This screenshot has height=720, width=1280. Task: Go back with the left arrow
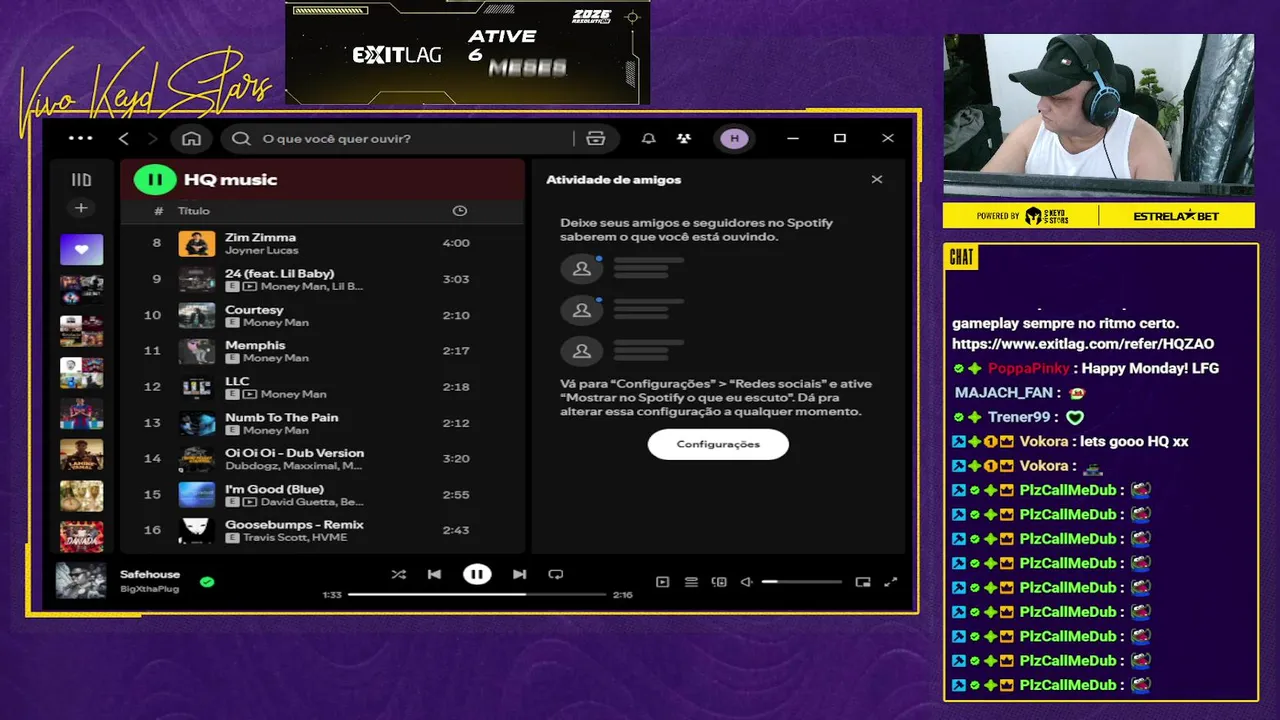(124, 138)
